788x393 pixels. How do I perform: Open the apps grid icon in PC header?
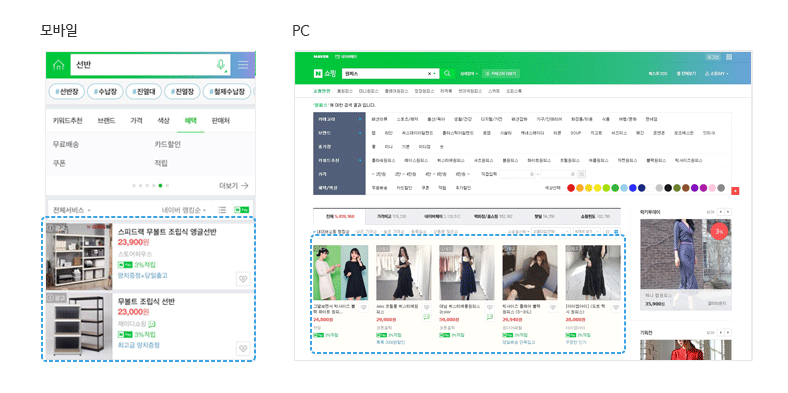(x=729, y=57)
